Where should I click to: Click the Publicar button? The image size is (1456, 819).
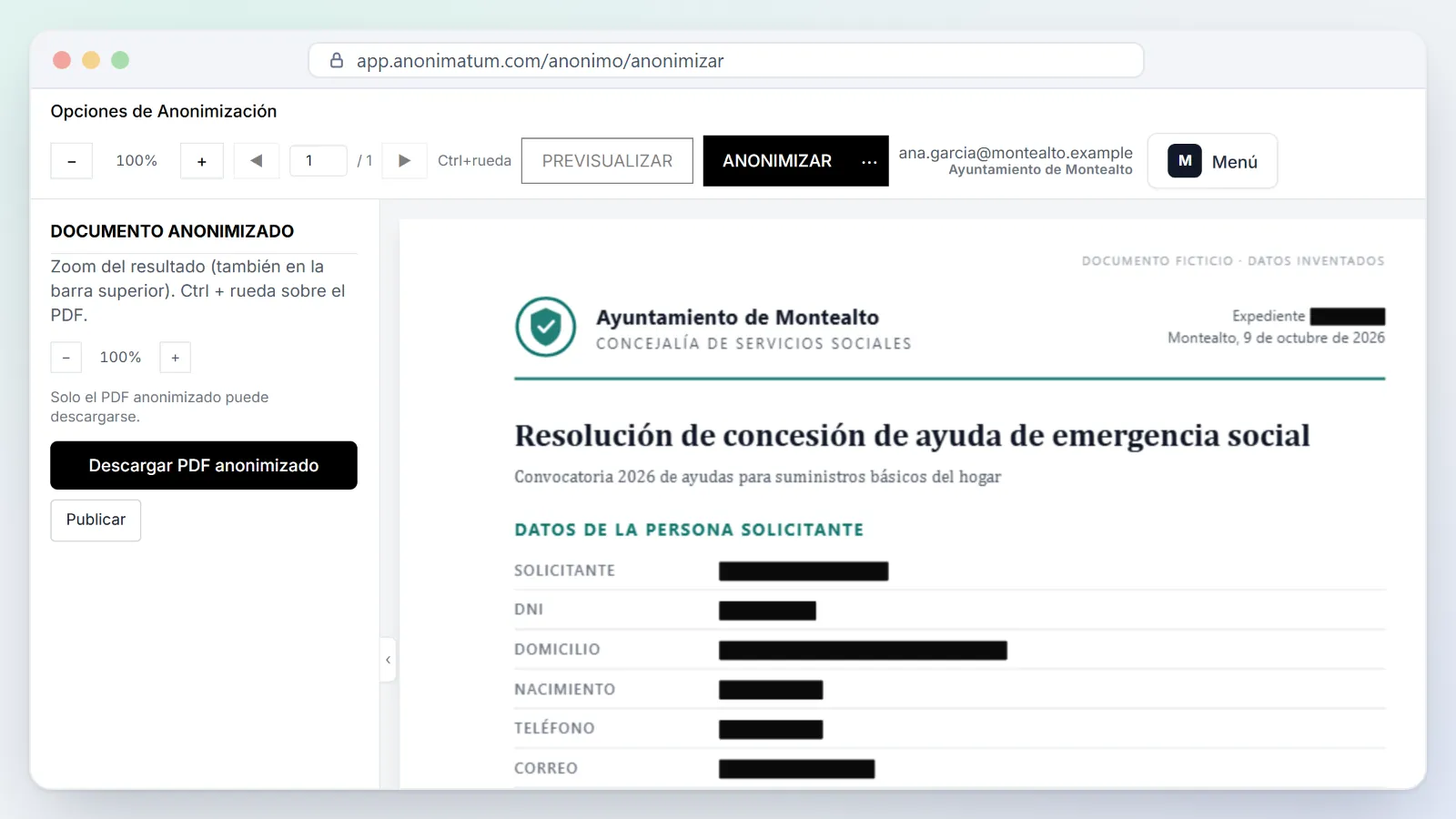(x=96, y=520)
